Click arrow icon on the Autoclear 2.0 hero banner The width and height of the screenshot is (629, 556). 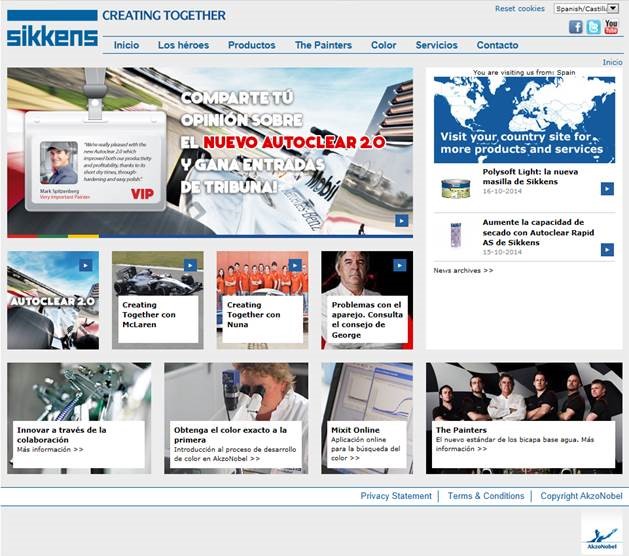(x=402, y=220)
